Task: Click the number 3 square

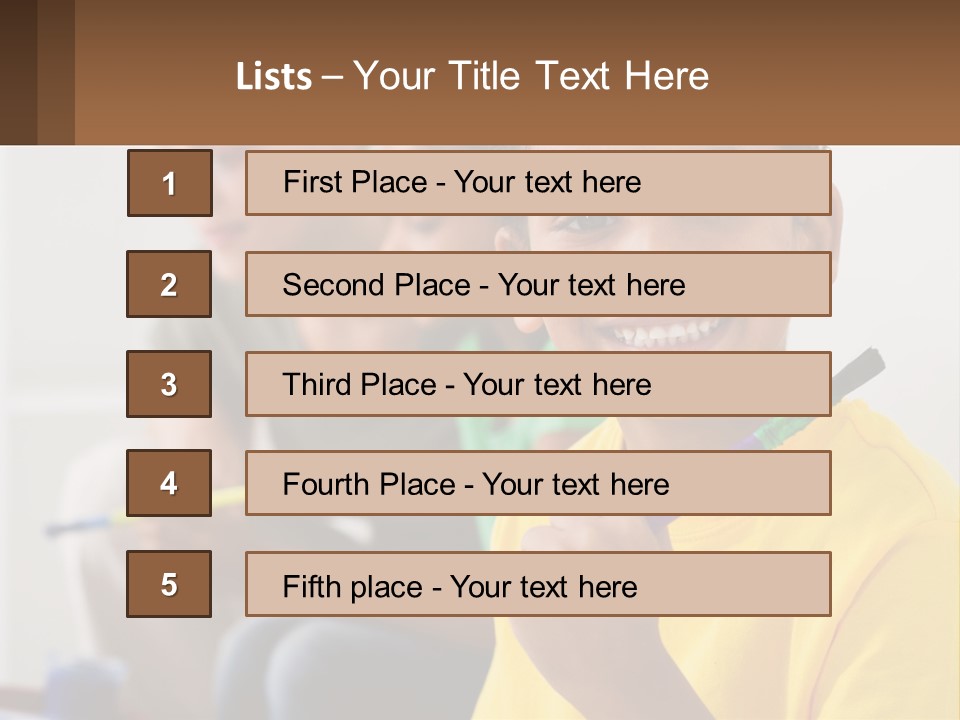Action: 169,384
